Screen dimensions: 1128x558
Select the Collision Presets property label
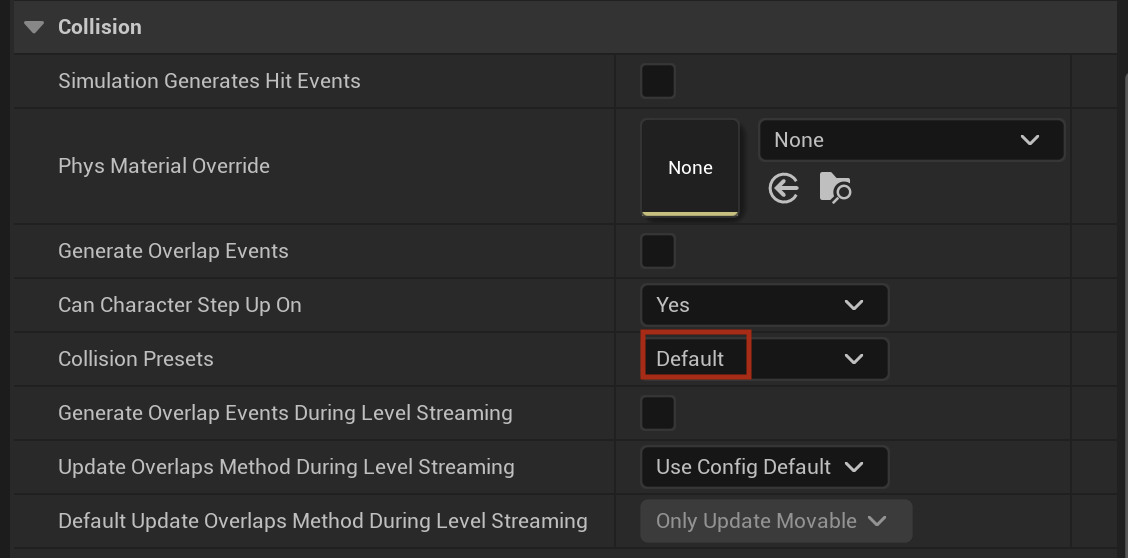tap(136, 359)
